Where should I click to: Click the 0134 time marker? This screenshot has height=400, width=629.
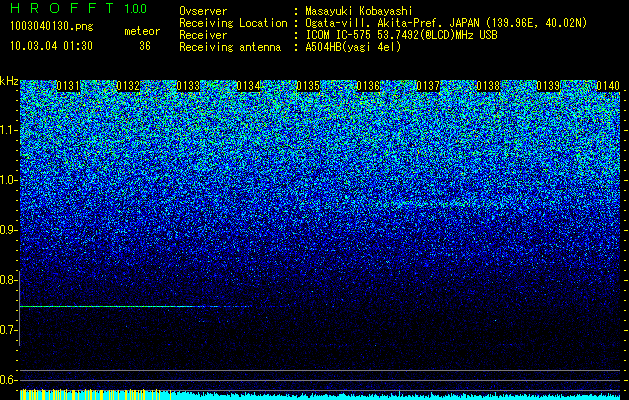click(x=248, y=86)
